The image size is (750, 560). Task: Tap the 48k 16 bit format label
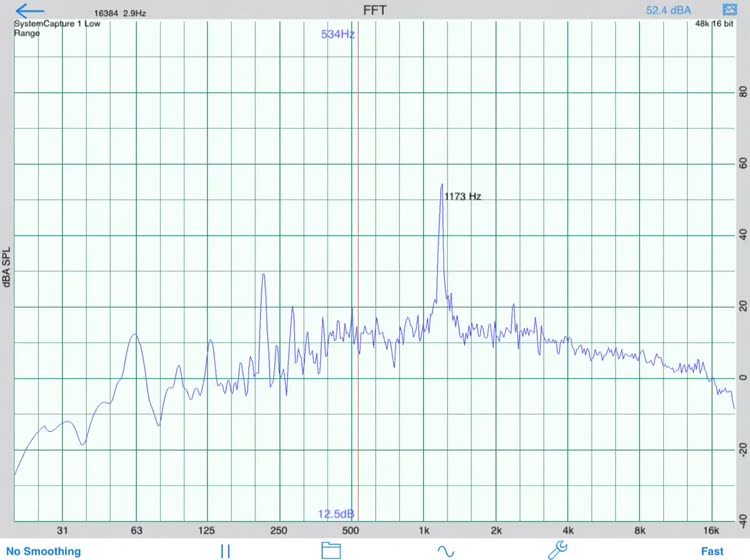click(x=714, y=23)
